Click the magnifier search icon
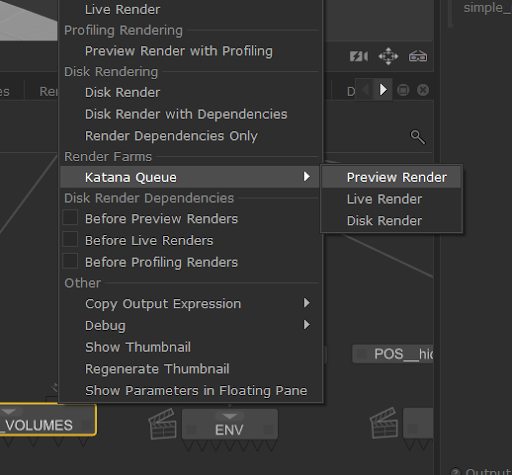 tap(418, 137)
